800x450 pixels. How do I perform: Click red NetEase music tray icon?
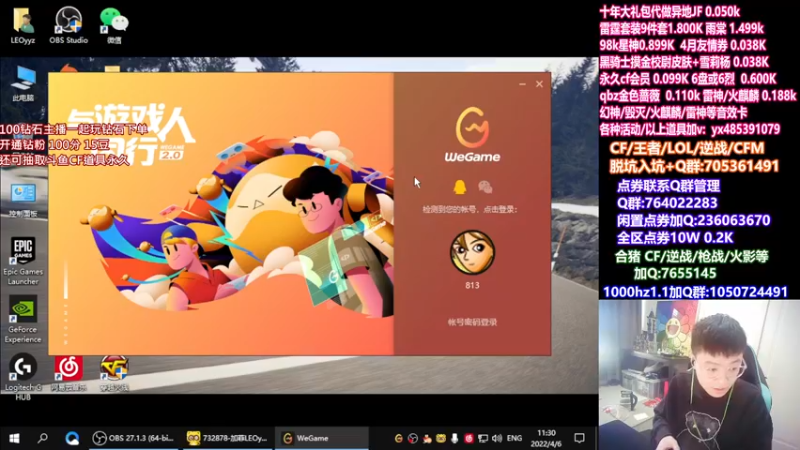[x=468, y=438]
